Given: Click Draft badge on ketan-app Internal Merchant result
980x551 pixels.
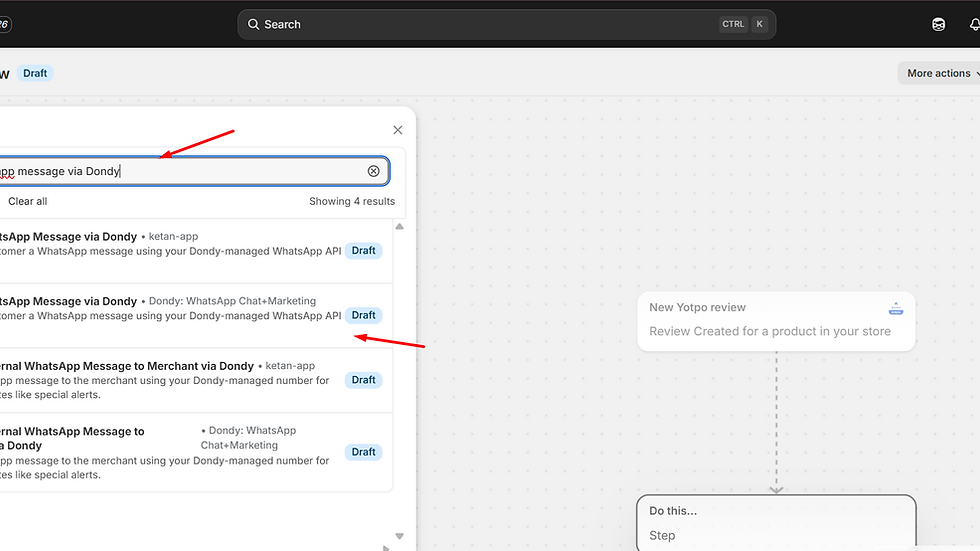Looking at the screenshot, I should (363, 380).
